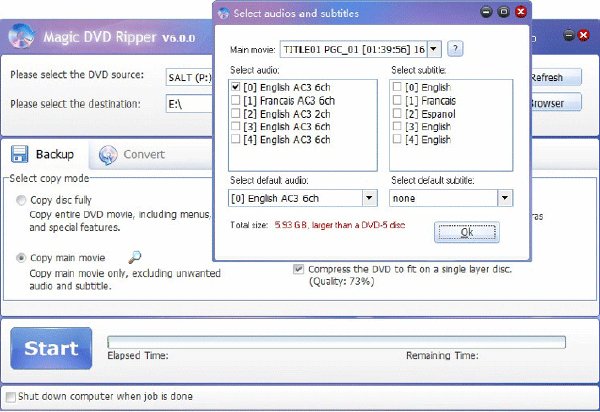Click the ripping progress bar
The height and width of the screenshot is (412, 600).
tap(336, 342)
